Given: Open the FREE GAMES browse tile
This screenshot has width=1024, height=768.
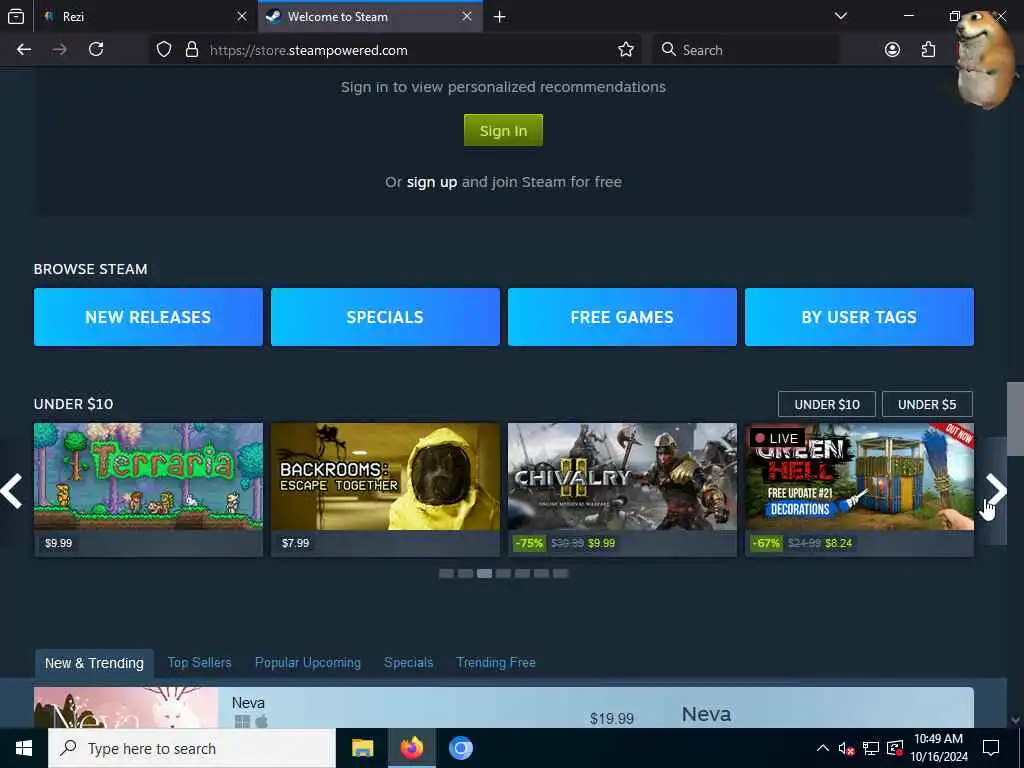Looking at the screenshot, I should (622, 317).
